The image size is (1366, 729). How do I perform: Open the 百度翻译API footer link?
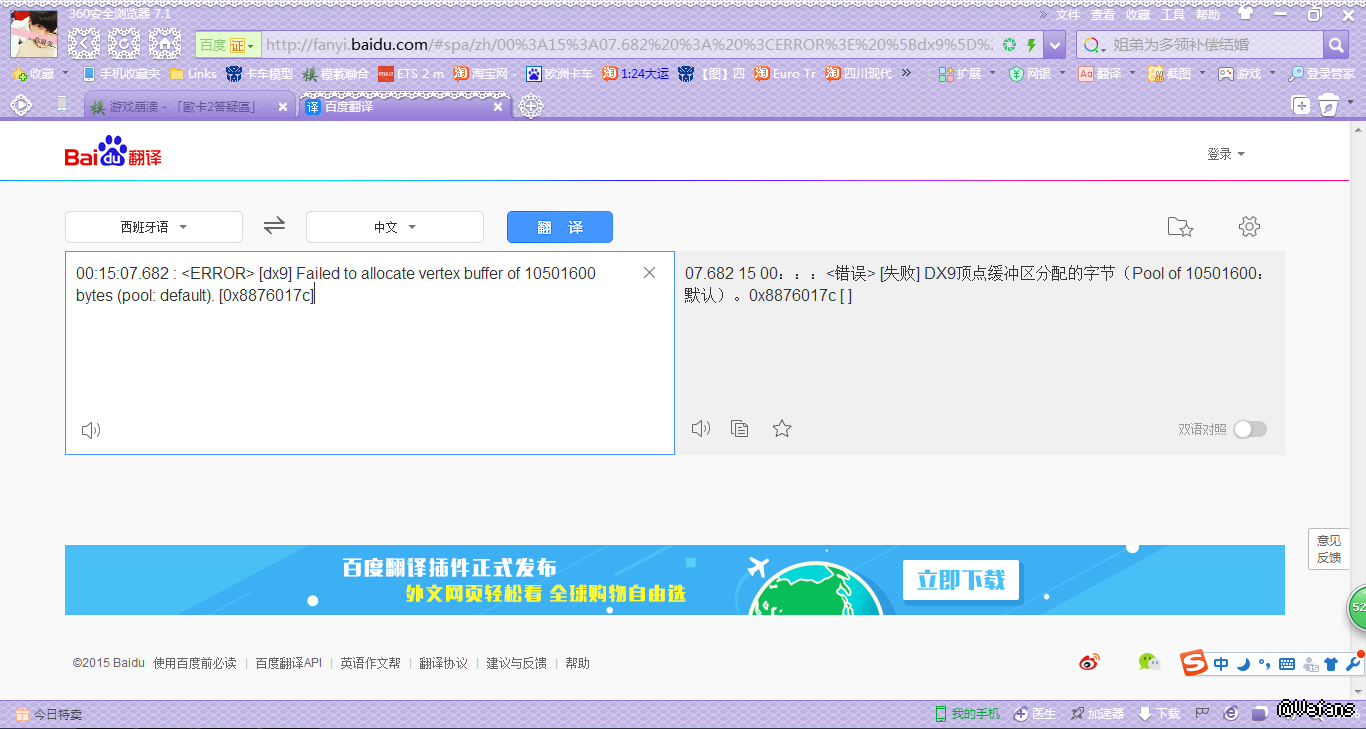[288, 663]
